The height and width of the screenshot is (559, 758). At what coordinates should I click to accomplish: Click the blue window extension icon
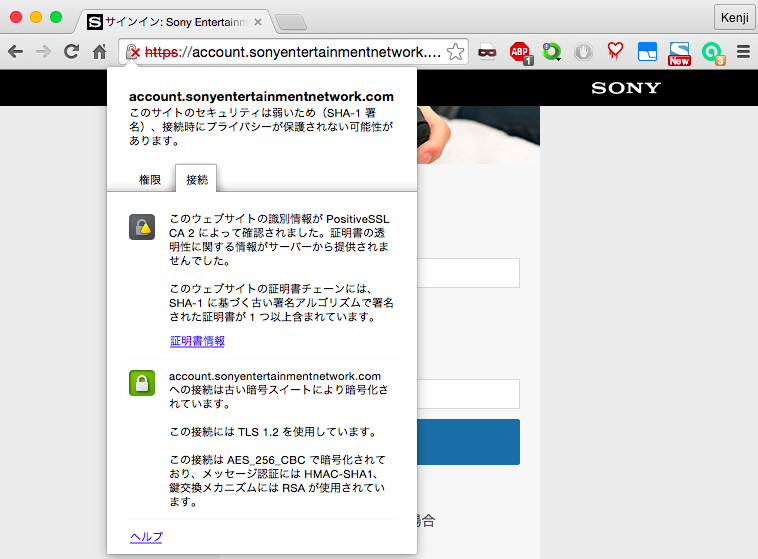pyautogui.click(x=647, y=51)
